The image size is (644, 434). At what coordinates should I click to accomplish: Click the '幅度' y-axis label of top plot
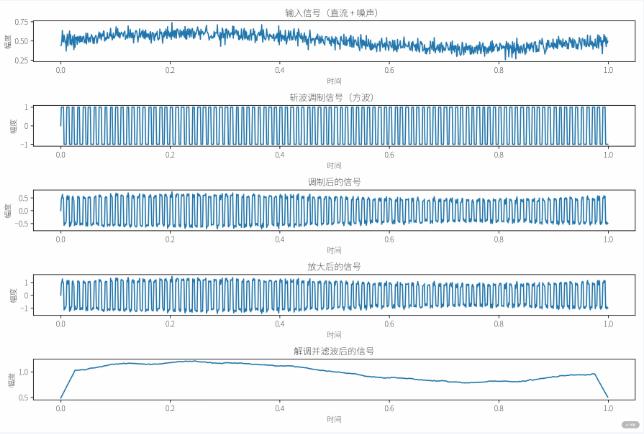pyautogui.click(x=9, y=41)
